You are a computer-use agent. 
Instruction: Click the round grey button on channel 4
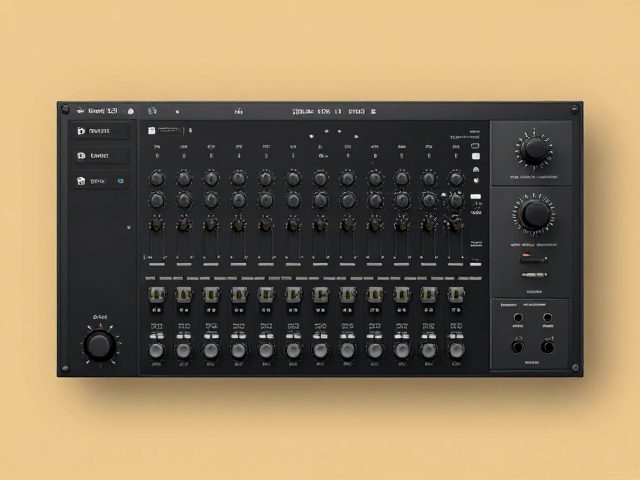pyautogui.click(x=238, y=350)
